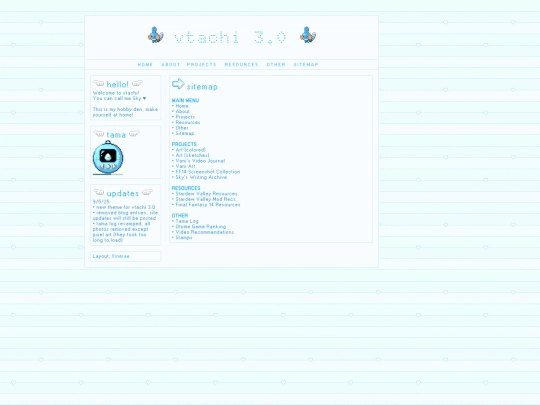Screen dimensions: 540x405
Task: Follow the About link in the sitemap list
Action: pyautogui.click(x=183, y=112)
